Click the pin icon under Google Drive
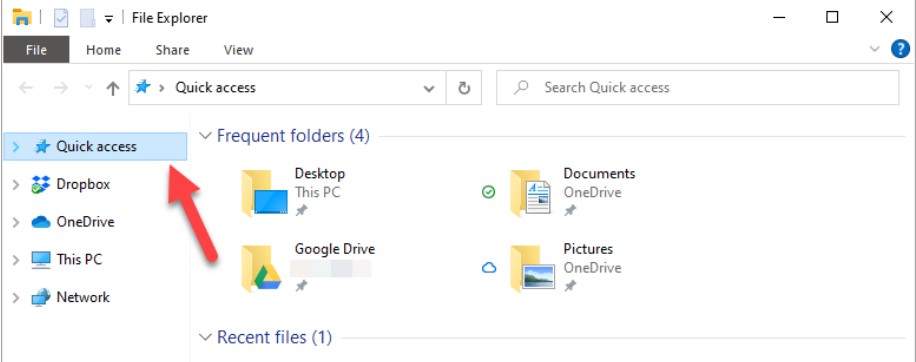Image resolution: width=916 pixels, height=362 pixels. (301, 286)
